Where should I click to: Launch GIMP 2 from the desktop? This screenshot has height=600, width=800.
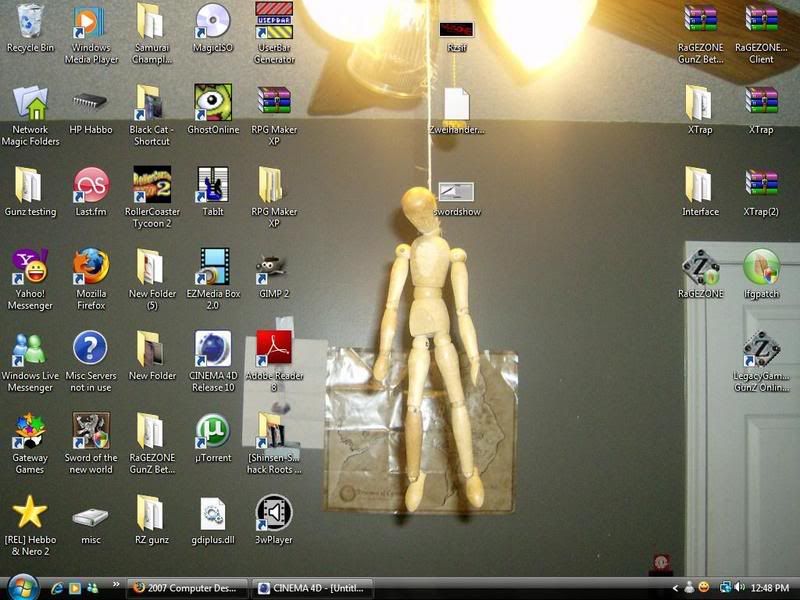[x=273, y=268]
